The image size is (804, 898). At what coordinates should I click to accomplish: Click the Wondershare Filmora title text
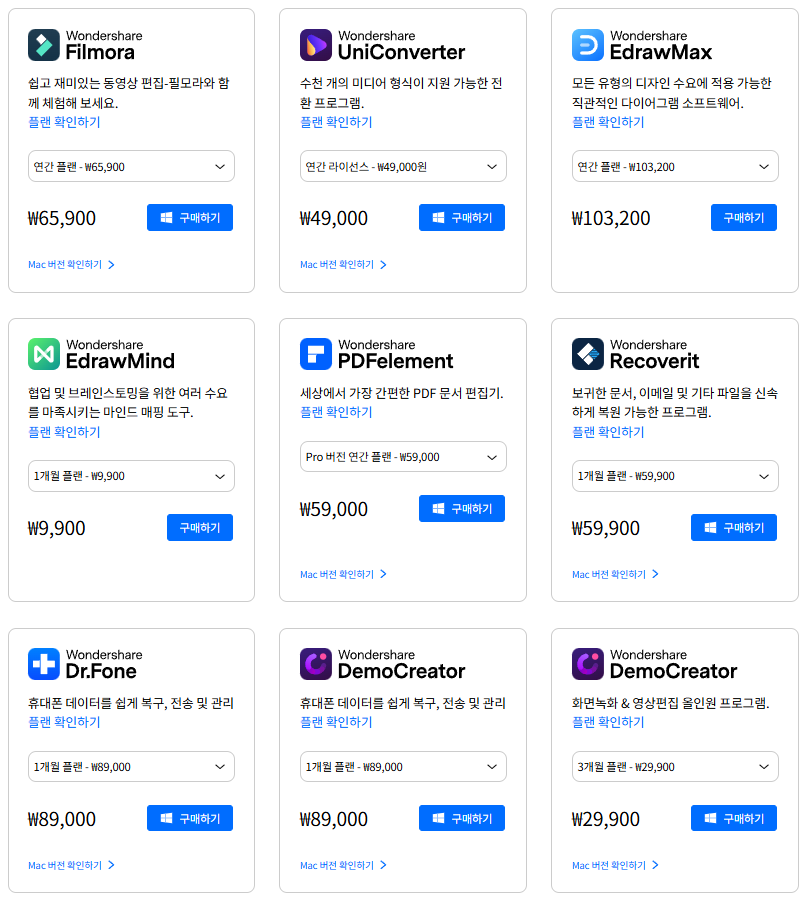[x=104, y=45]
